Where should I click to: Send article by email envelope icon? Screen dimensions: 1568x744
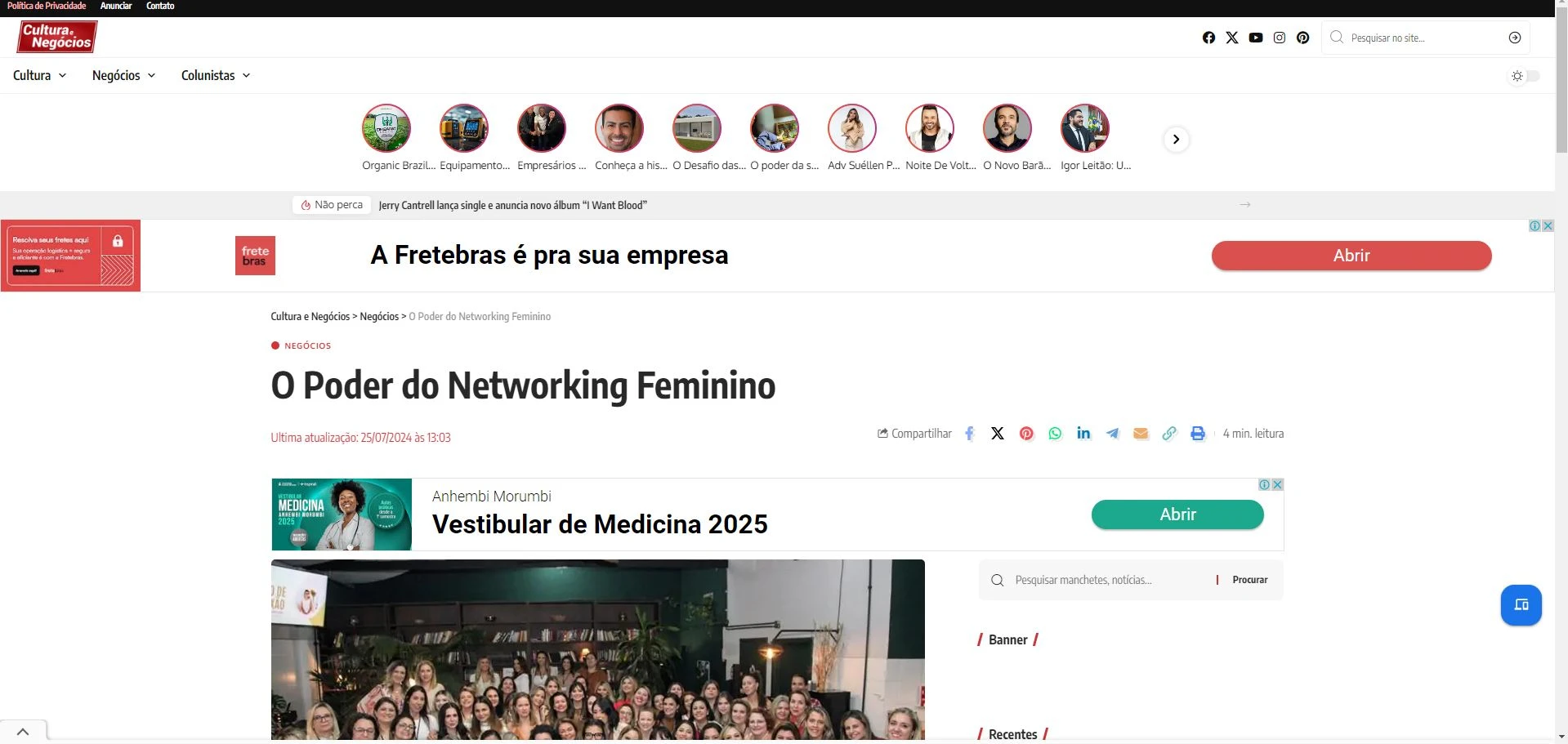tap(1141, 434)
